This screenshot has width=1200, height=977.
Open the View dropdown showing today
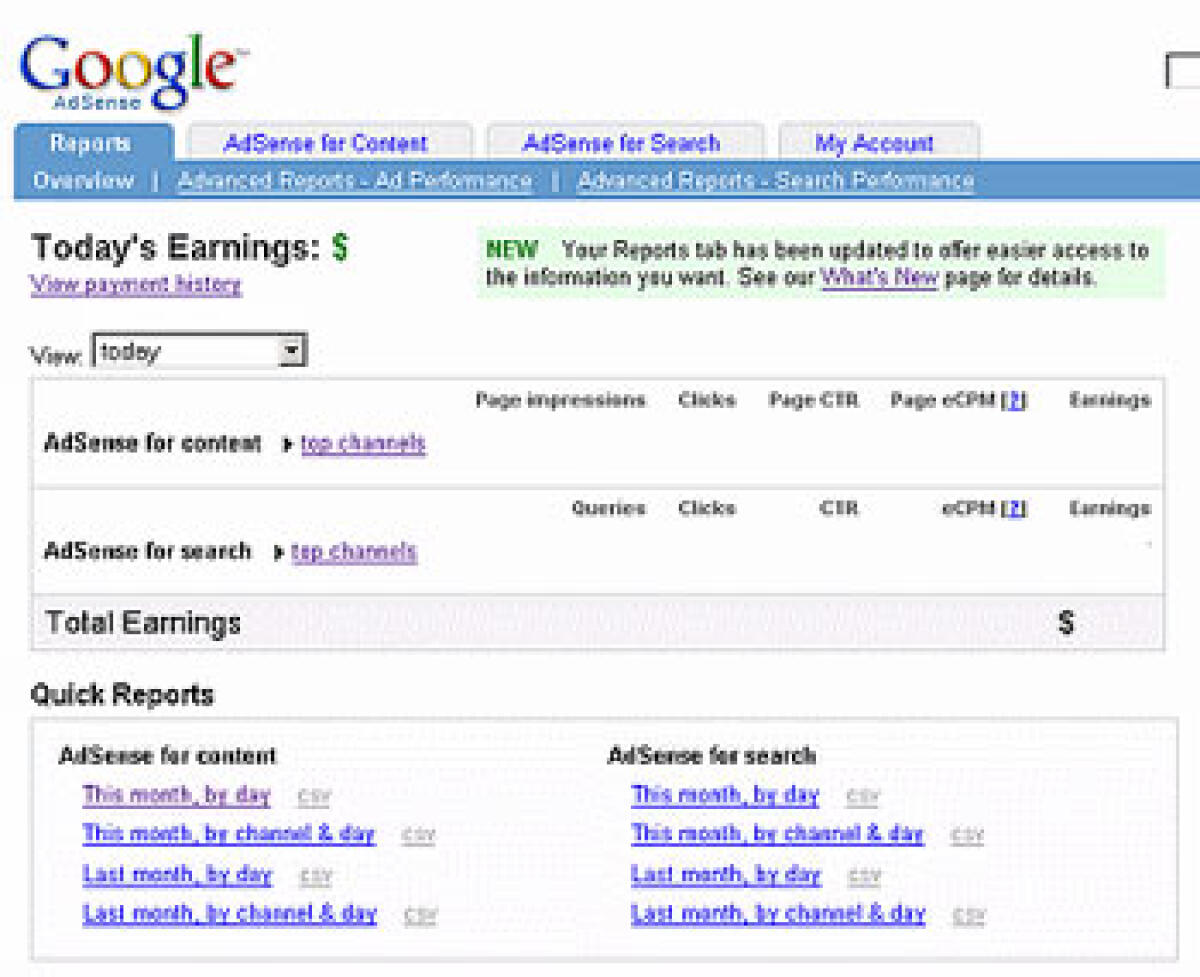tap(199, 351)
